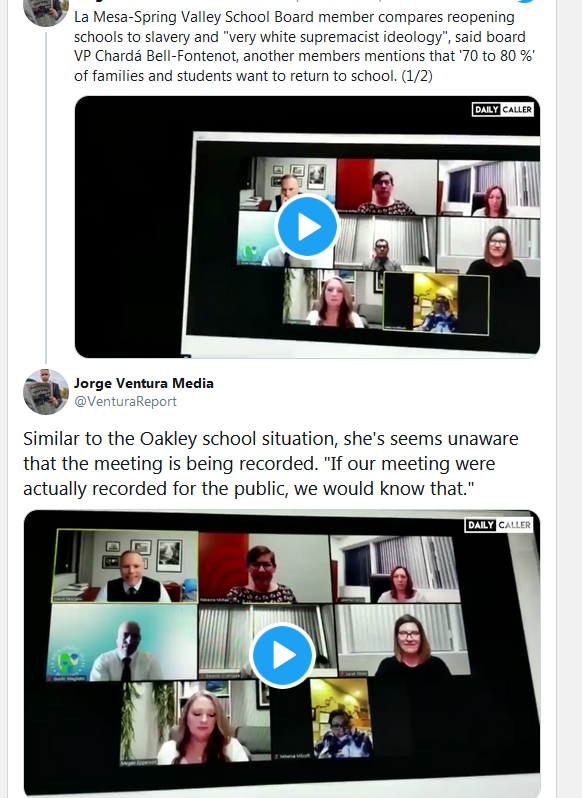Select blonde woman tile in second video
The image size is (582, 798).
click(196, 723)
